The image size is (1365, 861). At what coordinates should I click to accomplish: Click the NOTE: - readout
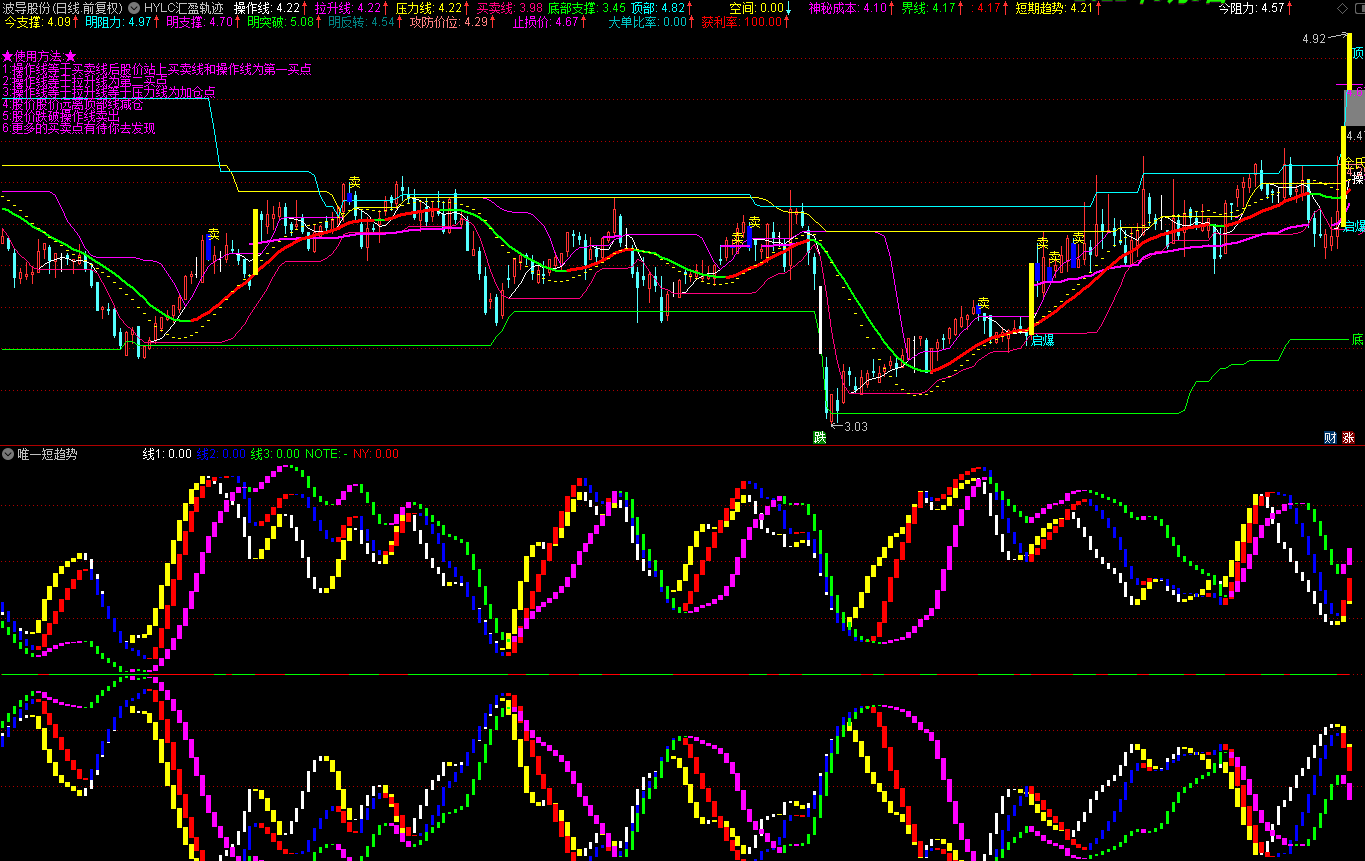(x=326, y=453)
